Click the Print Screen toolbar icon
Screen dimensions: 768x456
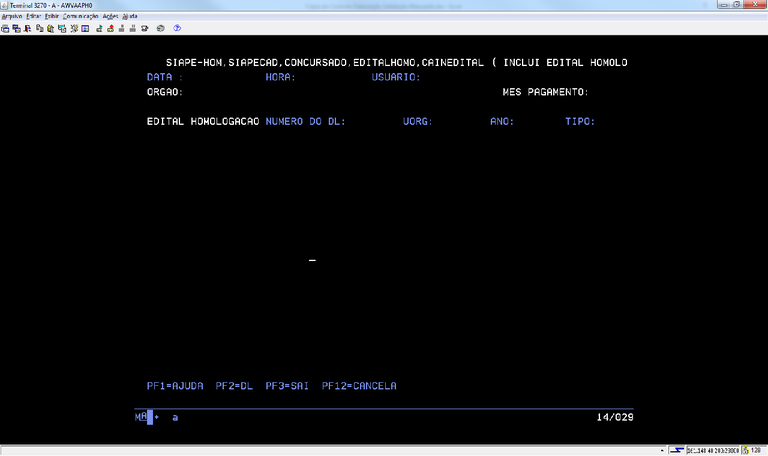(x=5, y=28)
